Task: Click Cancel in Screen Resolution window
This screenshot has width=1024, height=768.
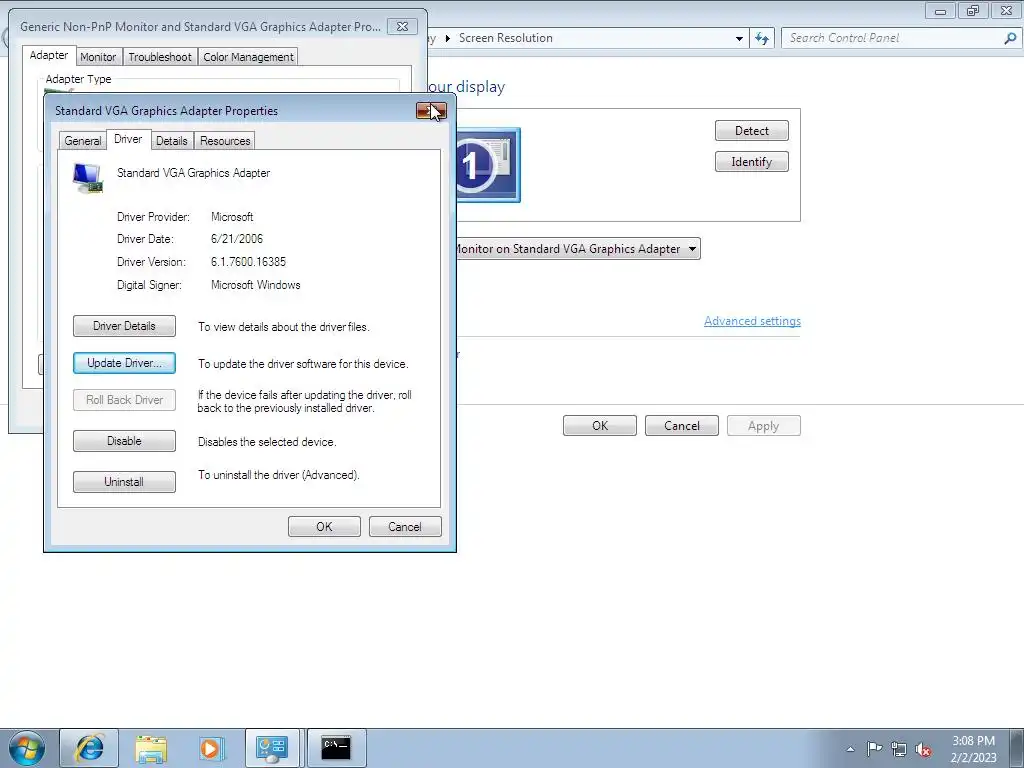Action: [x=682, y=426]
